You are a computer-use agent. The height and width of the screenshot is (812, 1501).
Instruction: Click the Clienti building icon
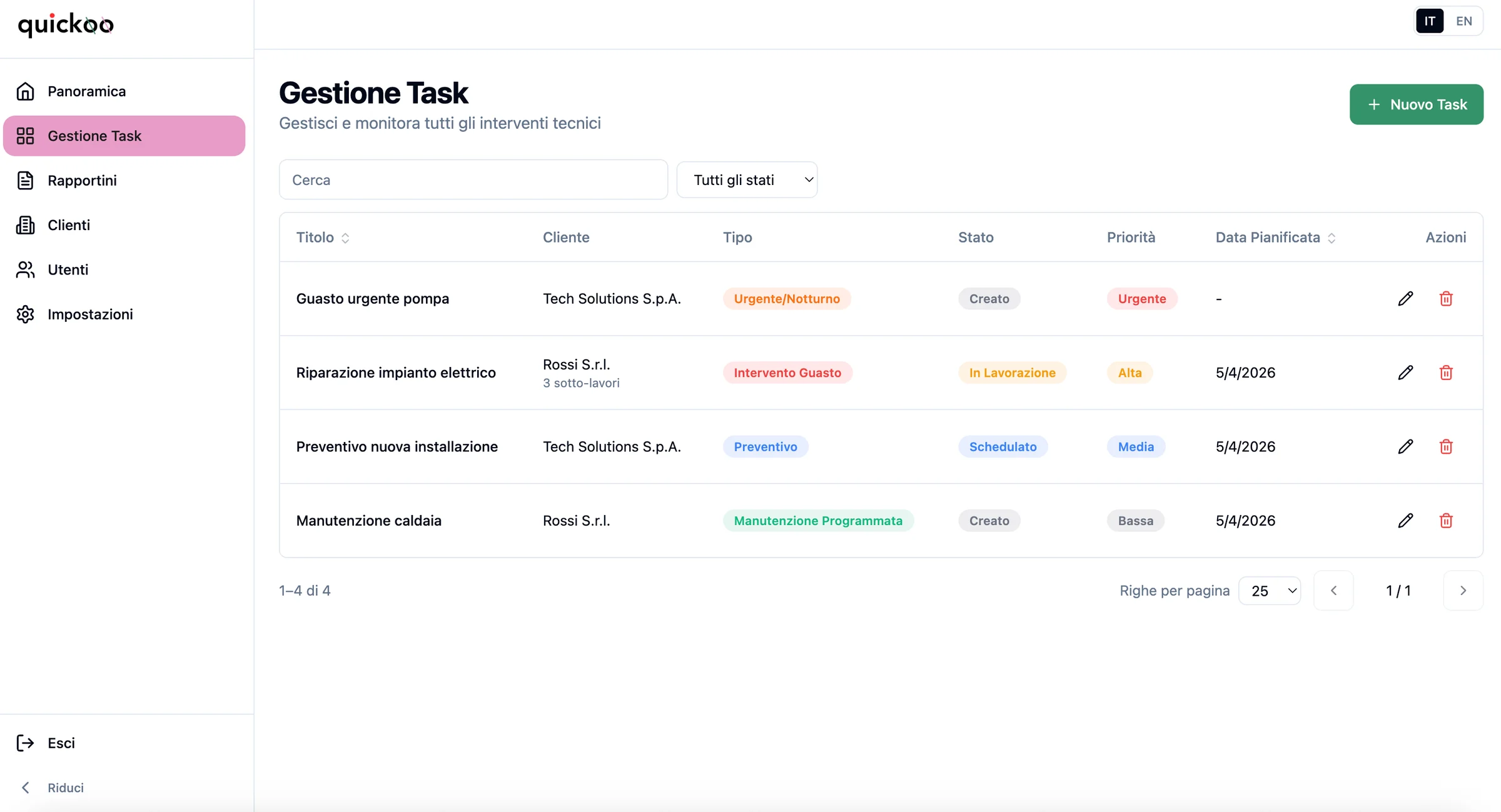(x=25, y=225)
